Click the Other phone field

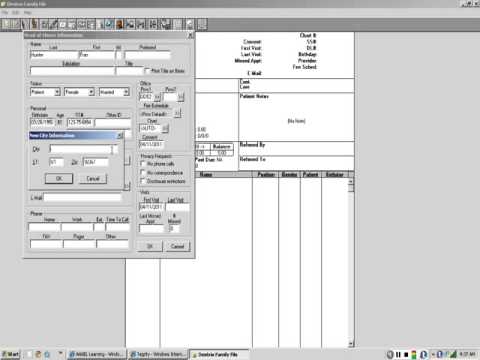[112, 244]
